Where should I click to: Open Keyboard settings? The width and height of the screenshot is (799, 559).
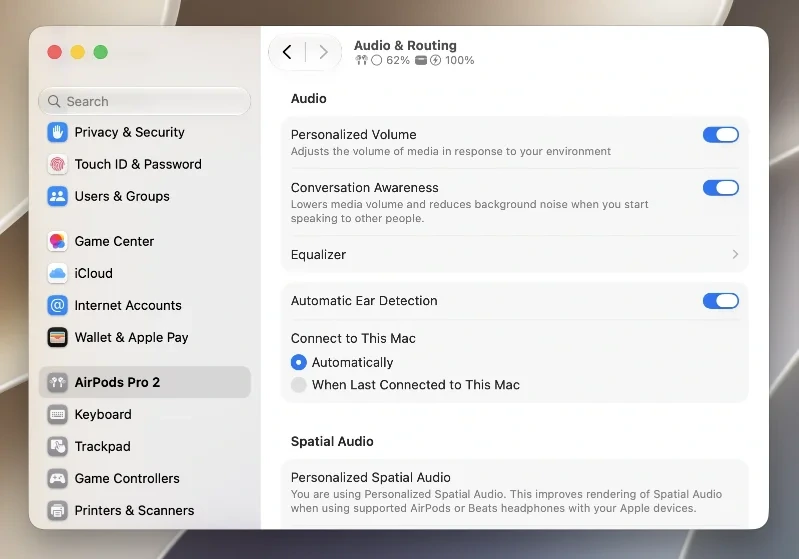145,414
